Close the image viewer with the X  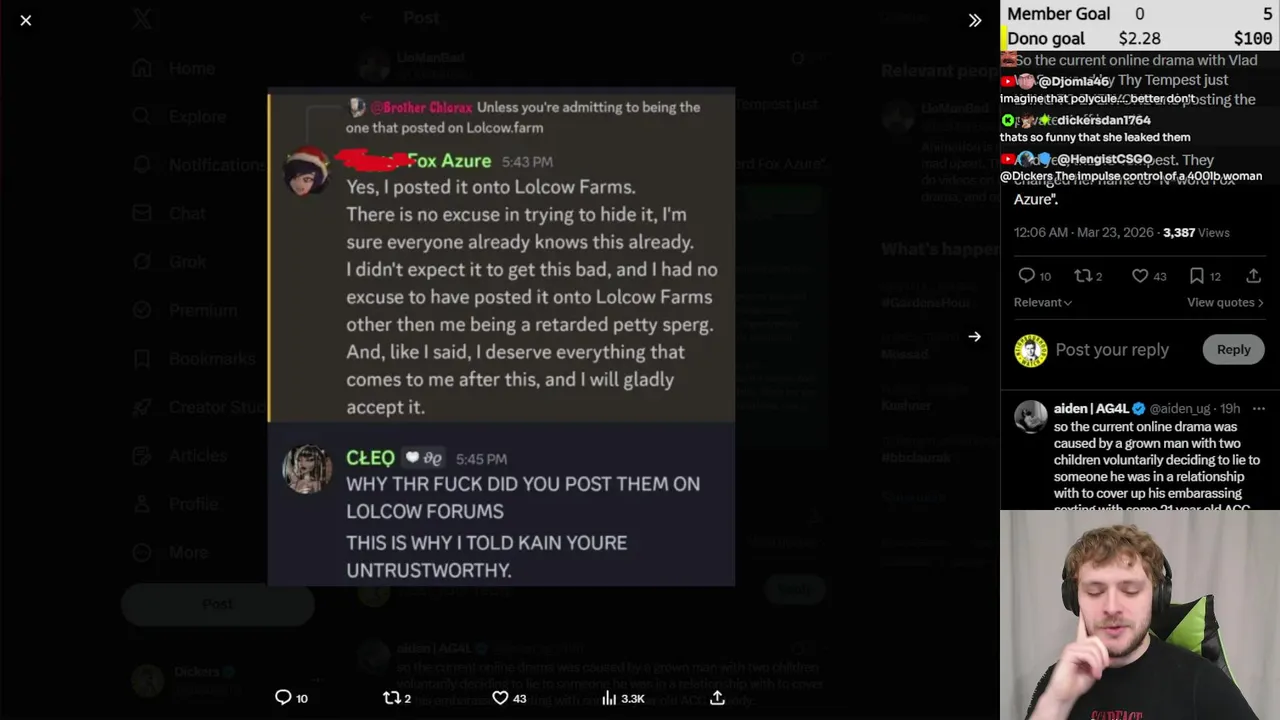(26, 20)
